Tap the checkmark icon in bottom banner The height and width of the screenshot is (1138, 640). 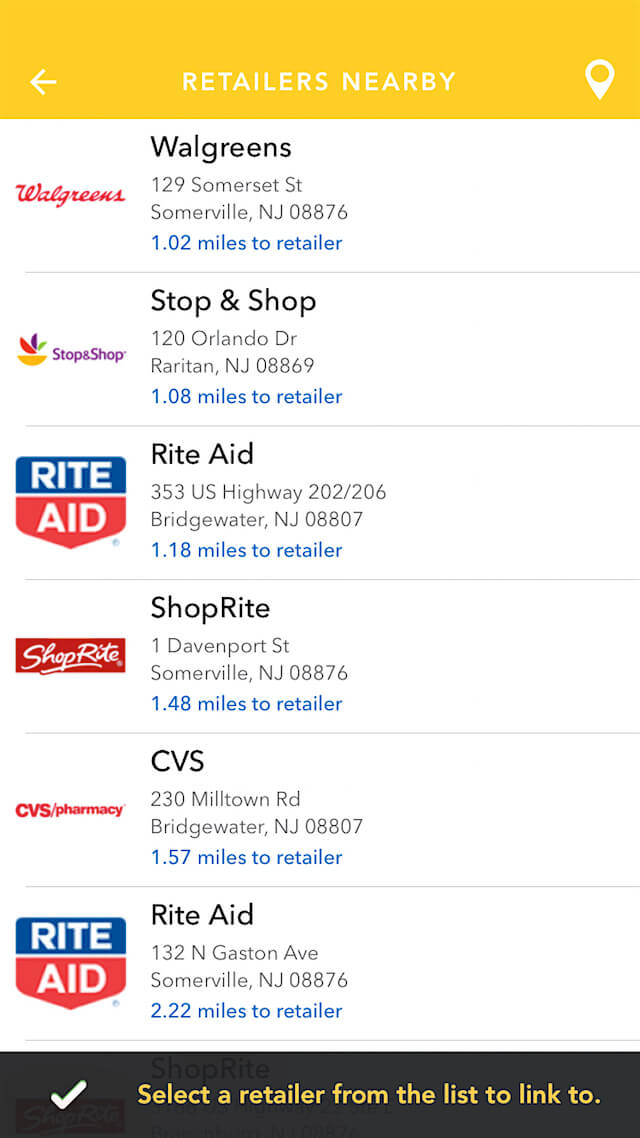point(68,1094)
